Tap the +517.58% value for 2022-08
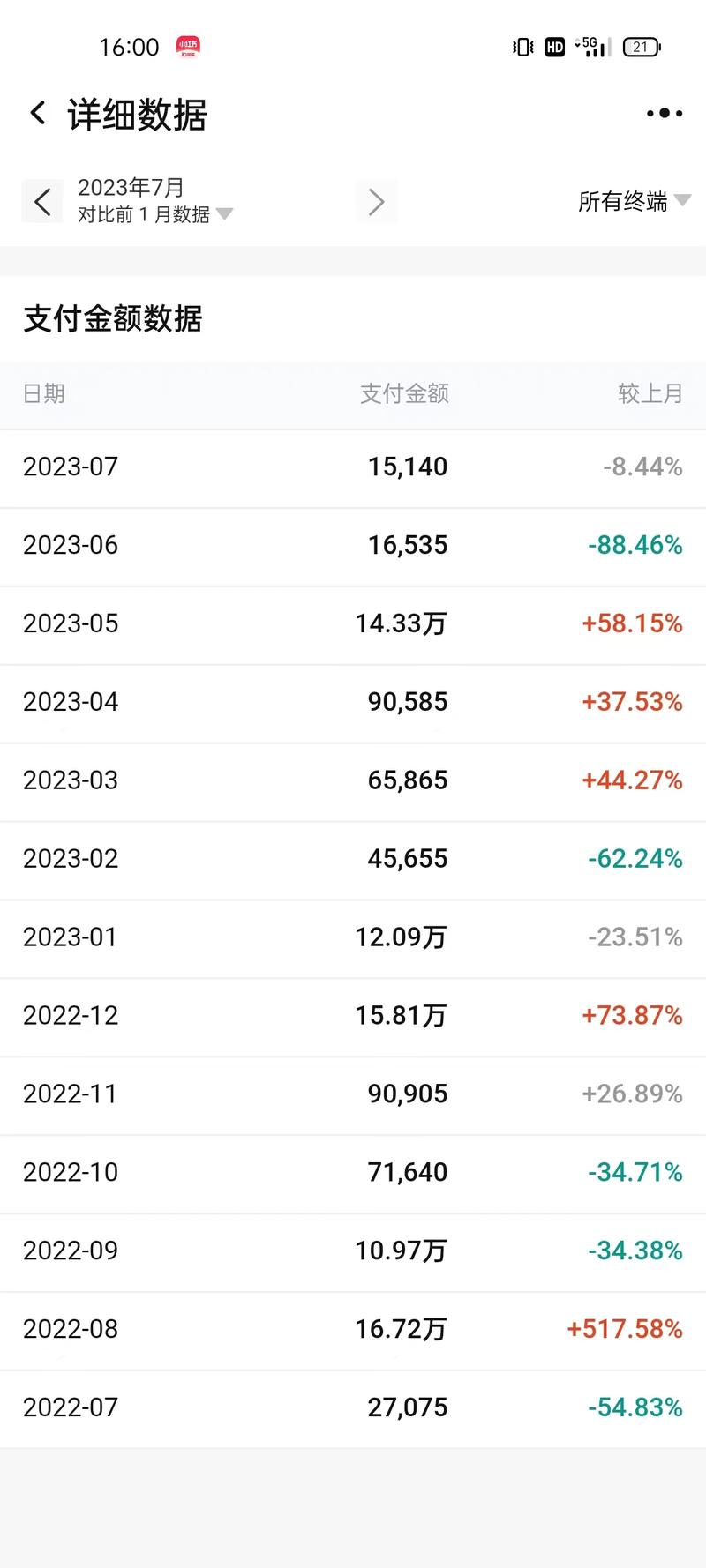This screenshot has width=706, height=1568. (x=625, y=1329)
